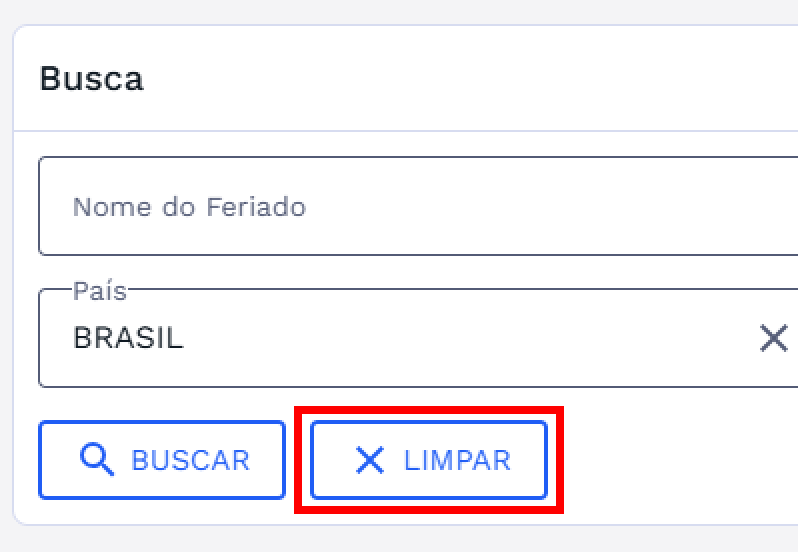The height and width of the screenshot is (552, 798).
Task: Click the Nome do Feriado placeholder text
Action: click(x=189, y=207)
